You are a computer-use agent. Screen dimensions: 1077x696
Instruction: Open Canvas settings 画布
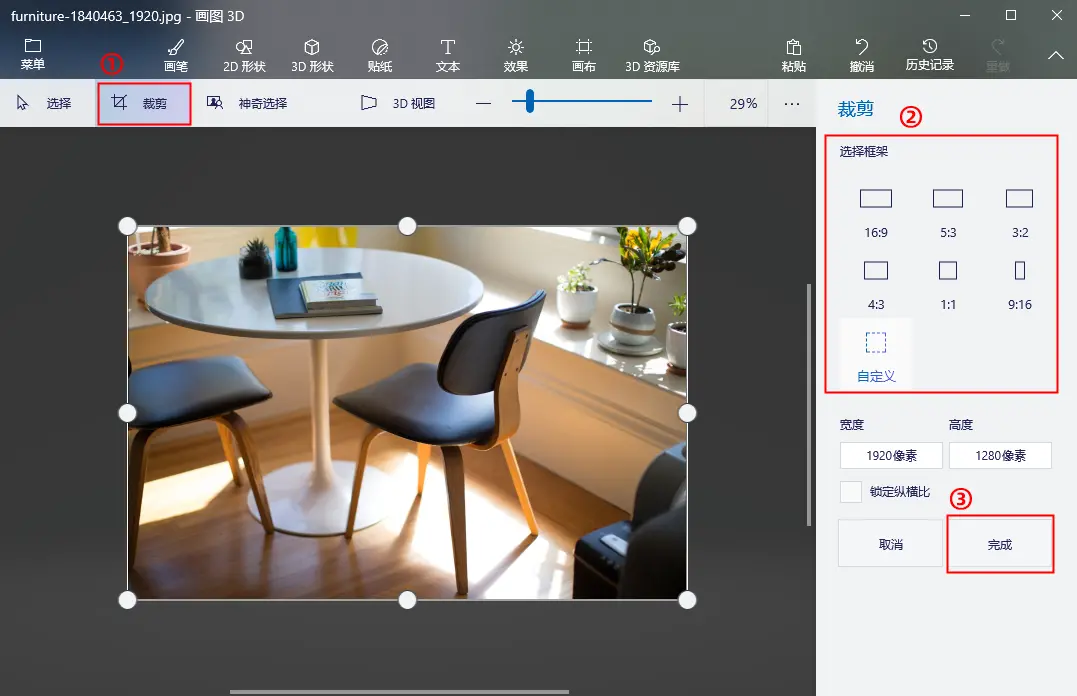pos(583,54)
